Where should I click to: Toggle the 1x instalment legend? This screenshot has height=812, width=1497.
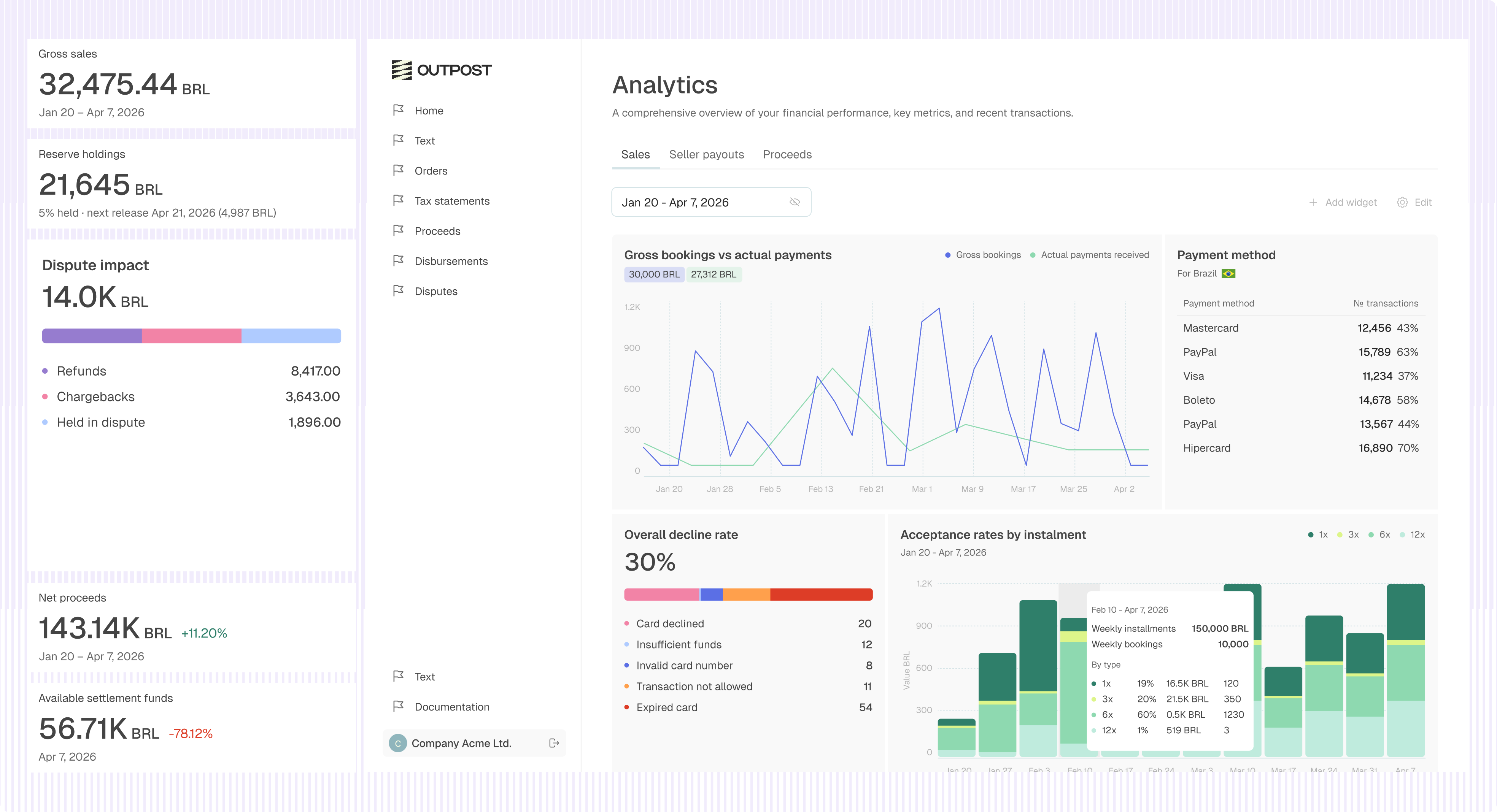click(1317, 534)
